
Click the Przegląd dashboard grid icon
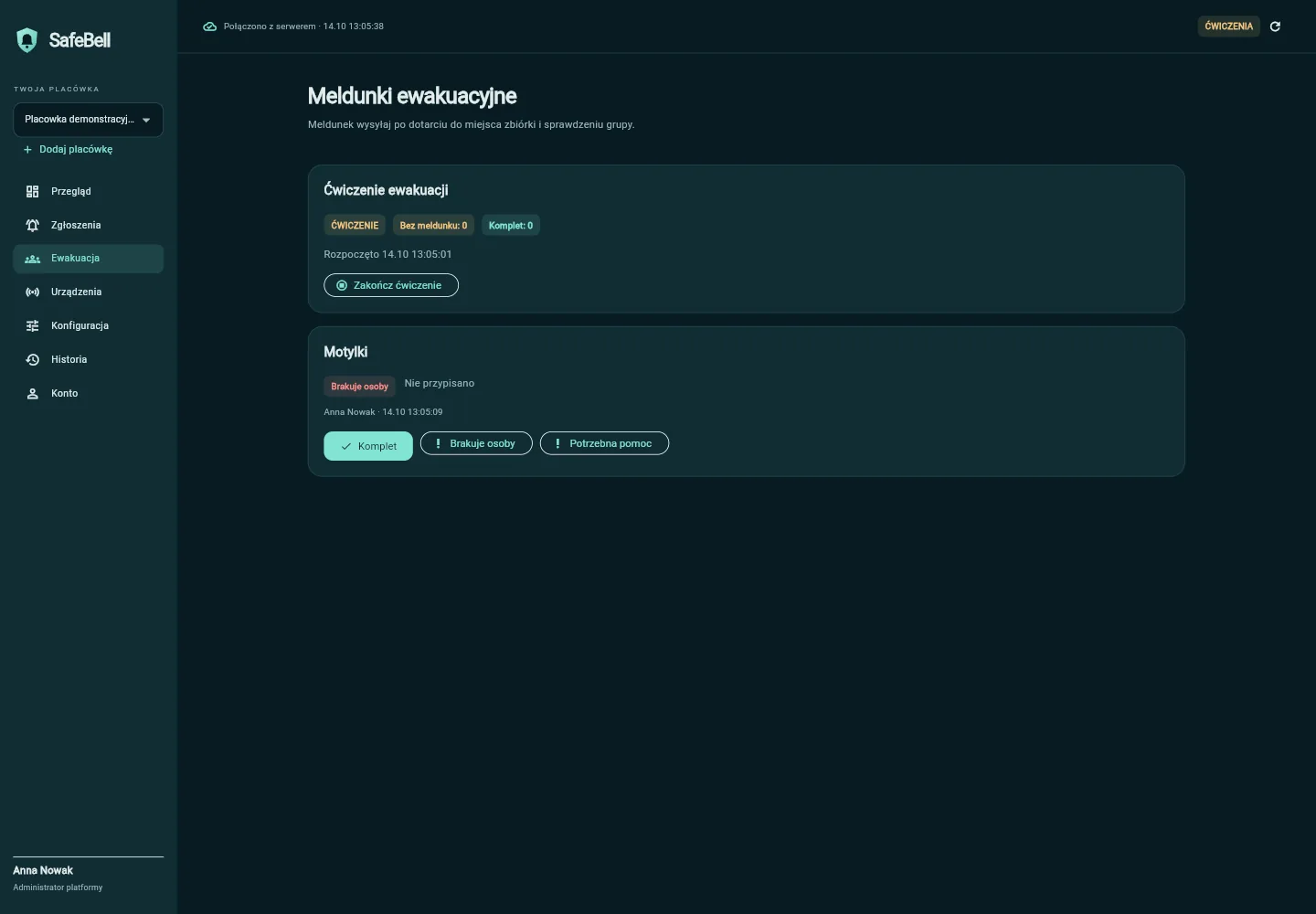[33, 191]
